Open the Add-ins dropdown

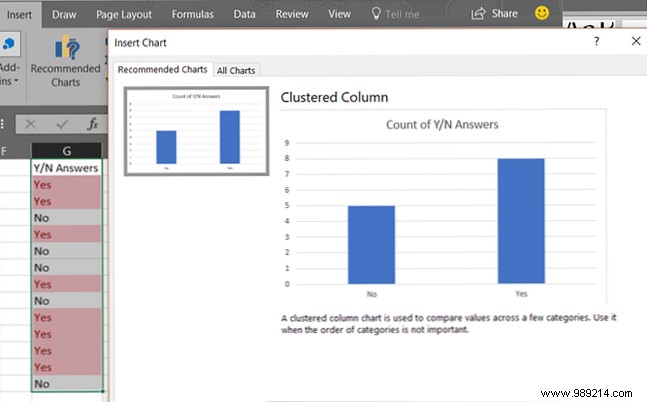click(9, 73)
